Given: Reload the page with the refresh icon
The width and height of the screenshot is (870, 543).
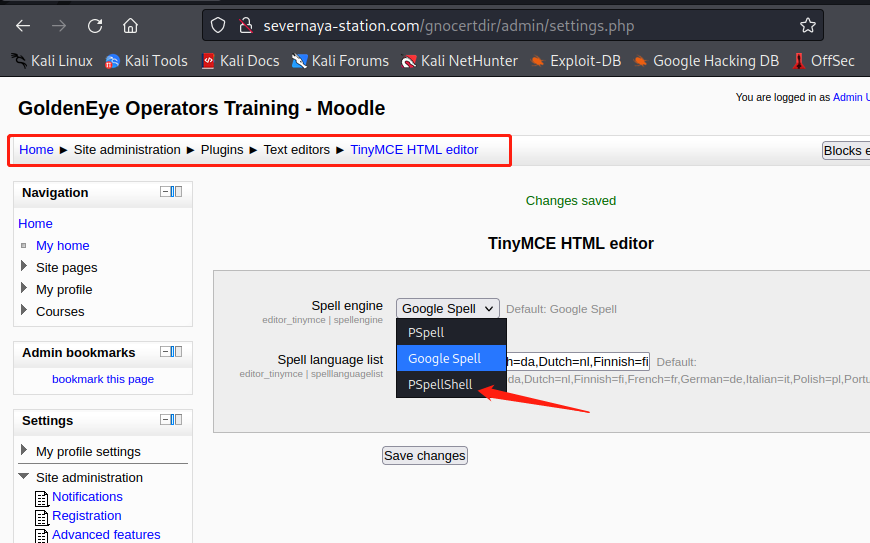Looking at the screenshot, I should (x=95, y=26).
